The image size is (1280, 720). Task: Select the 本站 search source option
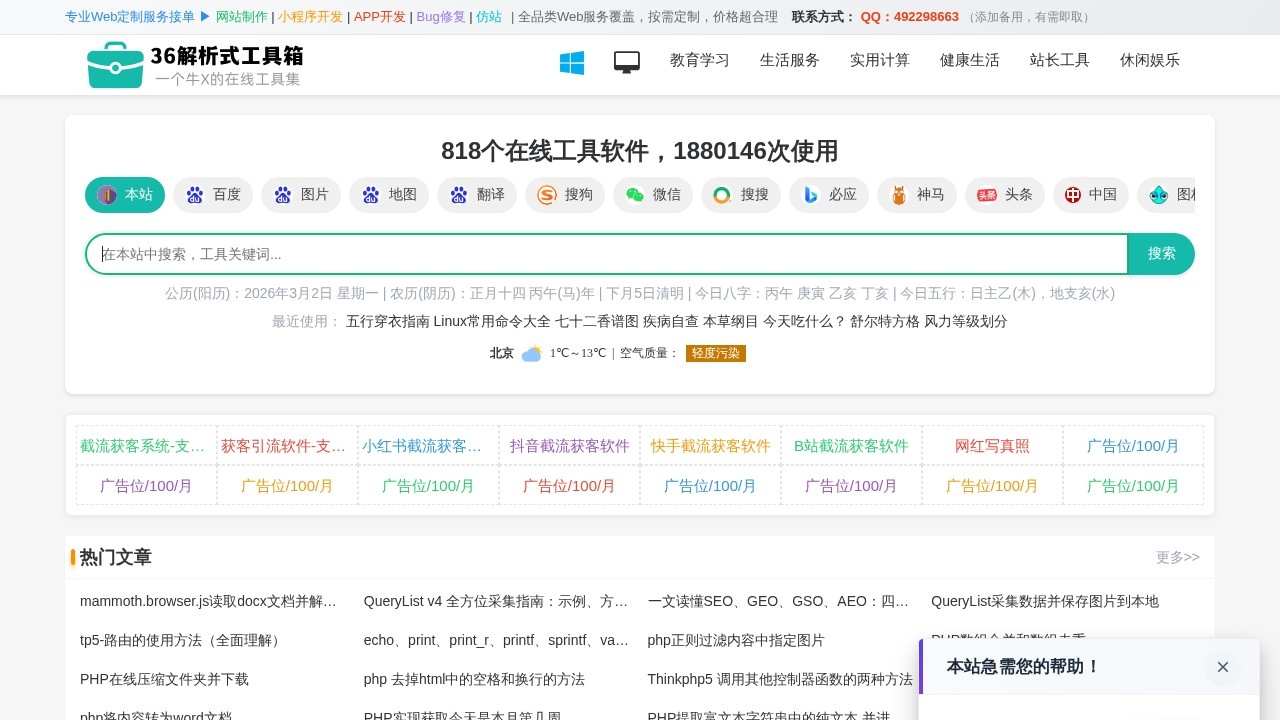coord(125,195)
